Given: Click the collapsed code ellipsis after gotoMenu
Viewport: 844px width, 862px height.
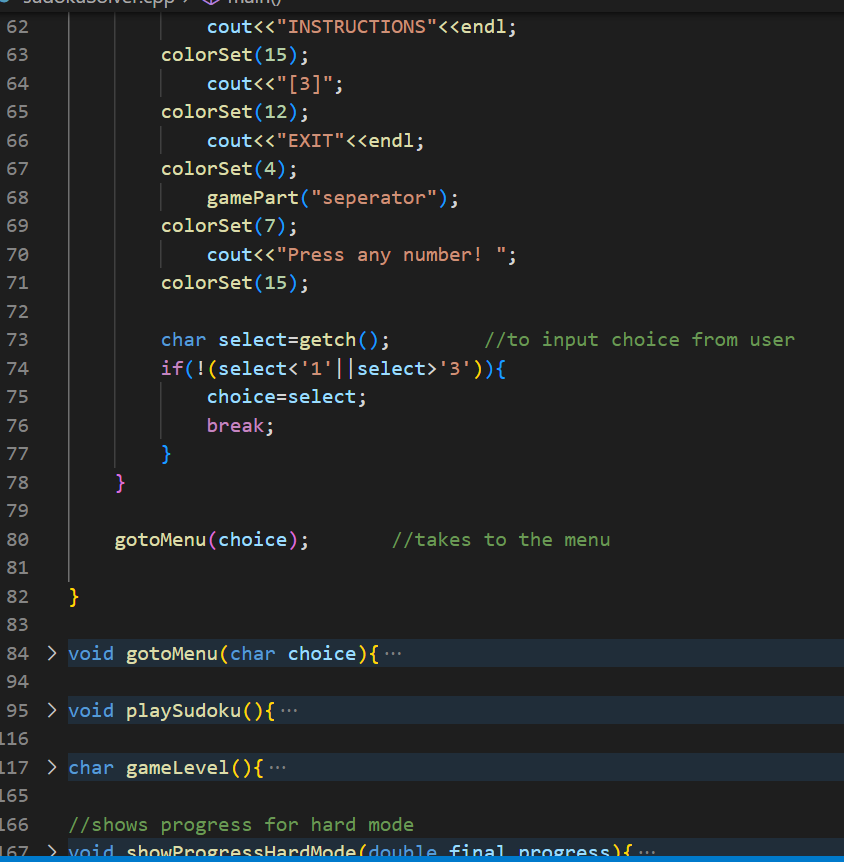Looking at the screenshot, I should click(x=392, y=653).
